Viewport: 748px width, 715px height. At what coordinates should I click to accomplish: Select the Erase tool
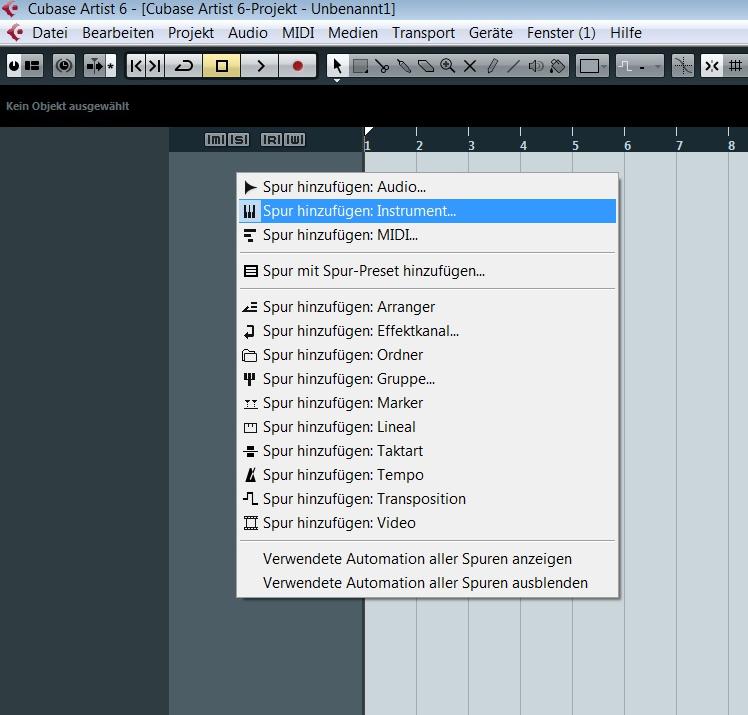coord(426,66)
